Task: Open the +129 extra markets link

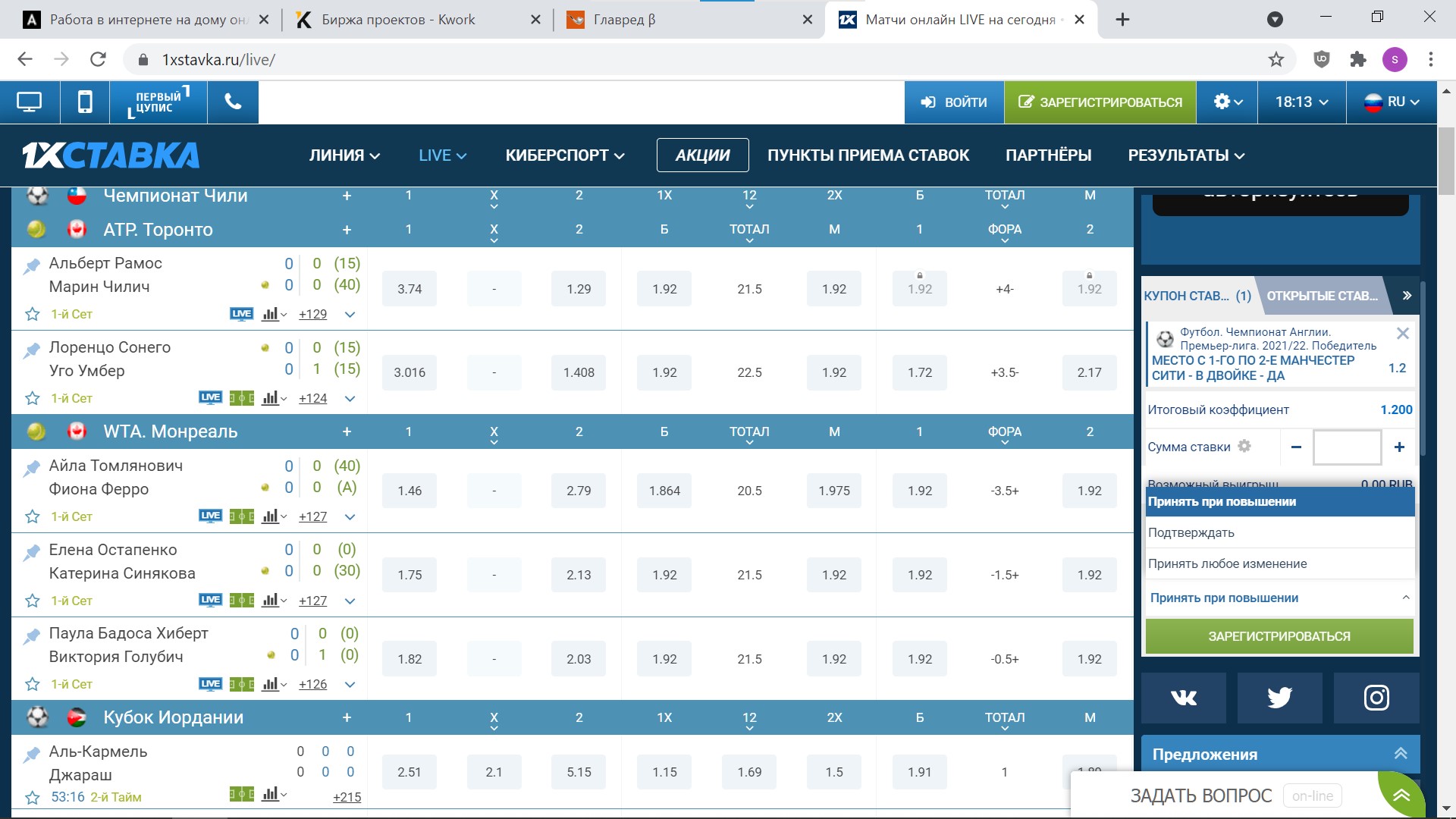Action: tap(312, 314)
